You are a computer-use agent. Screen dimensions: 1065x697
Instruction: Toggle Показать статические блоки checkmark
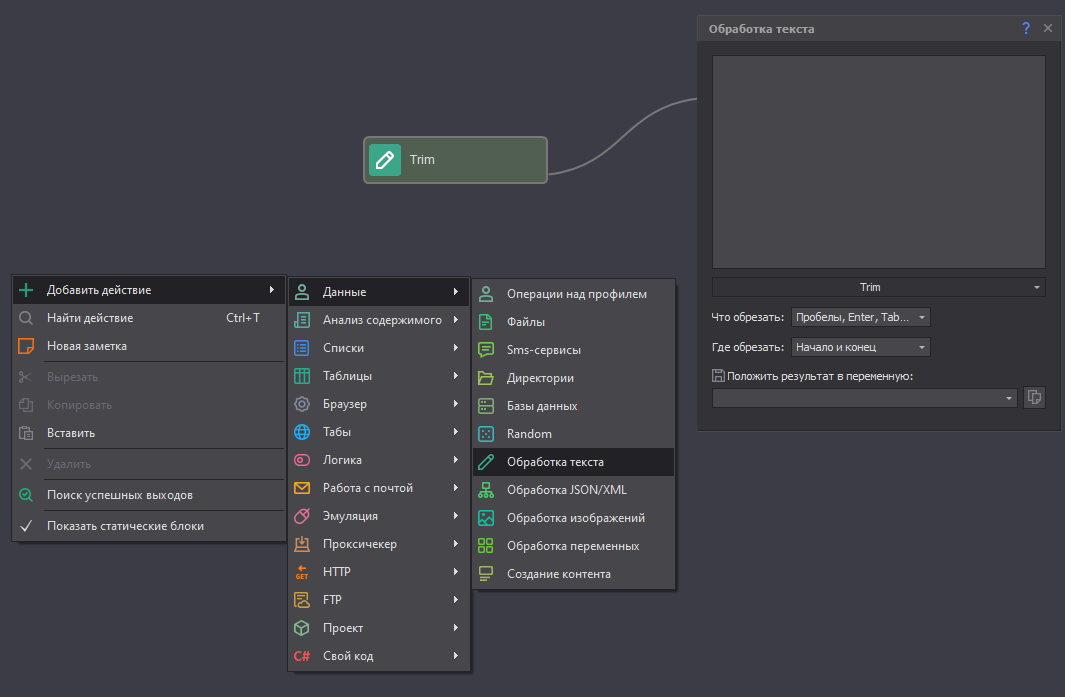click(26, 526)
